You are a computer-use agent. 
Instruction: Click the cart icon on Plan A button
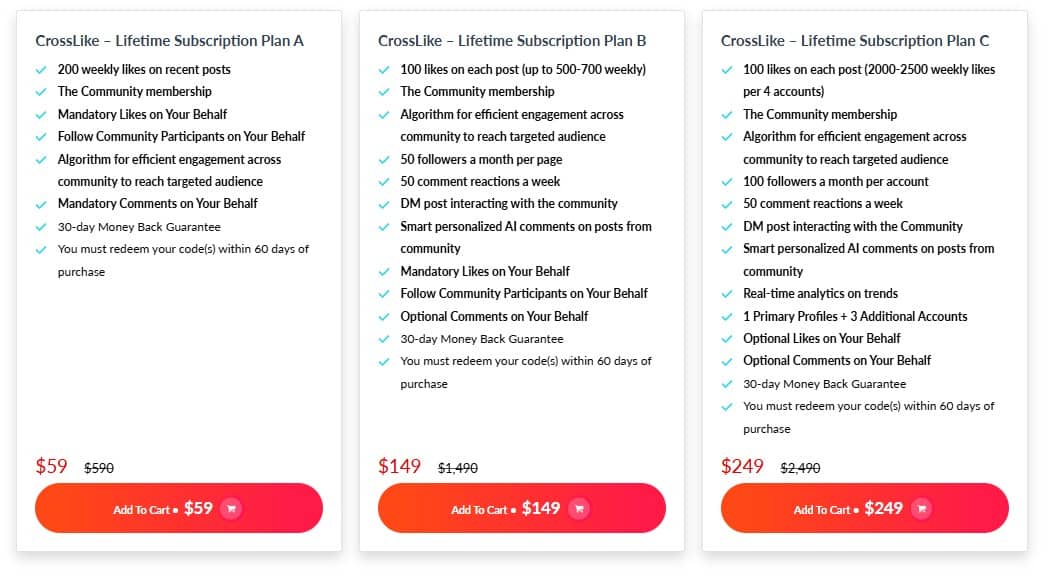pyautogui.click(x=230, y=508)
